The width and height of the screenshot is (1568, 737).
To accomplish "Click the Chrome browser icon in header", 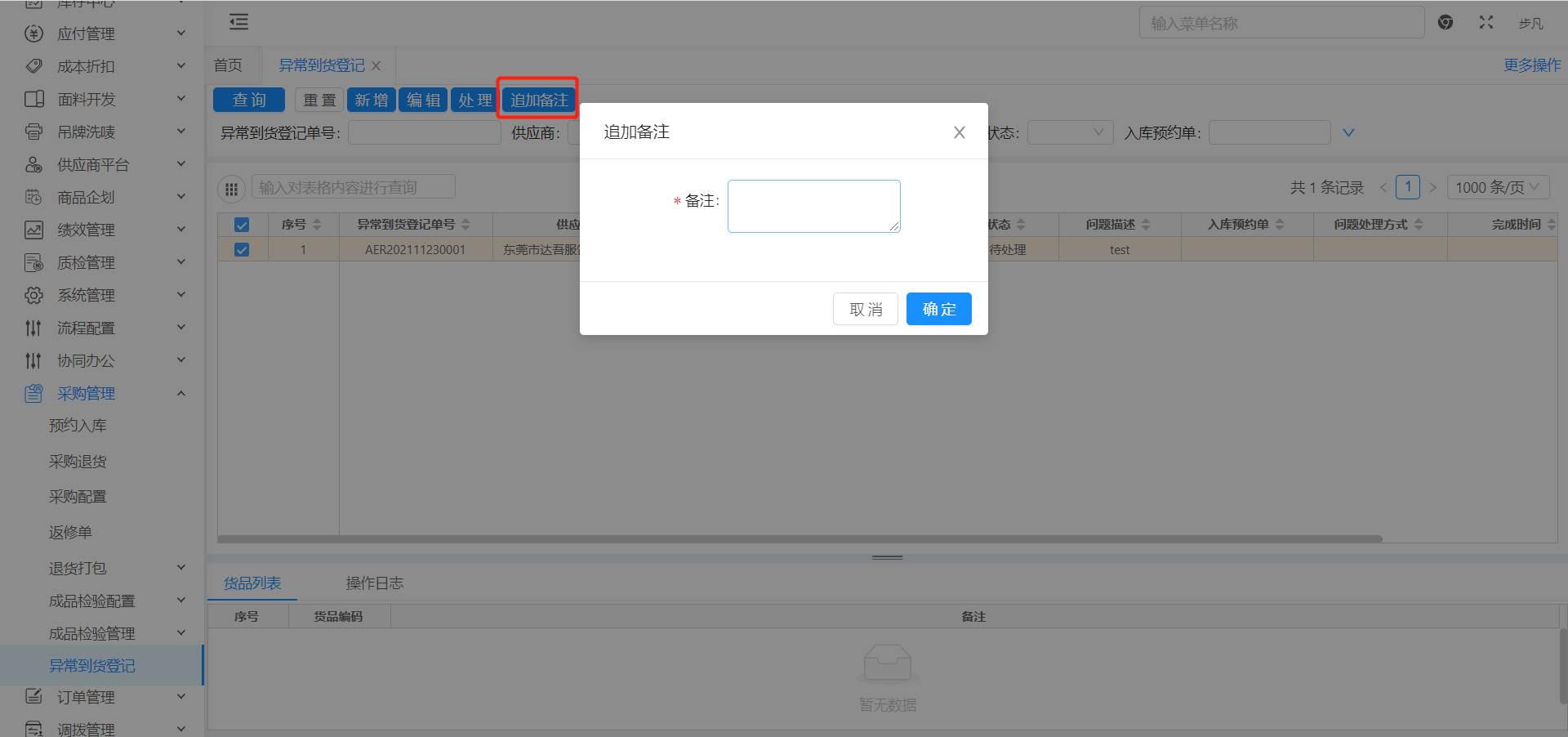I will tap(1445, 23).
